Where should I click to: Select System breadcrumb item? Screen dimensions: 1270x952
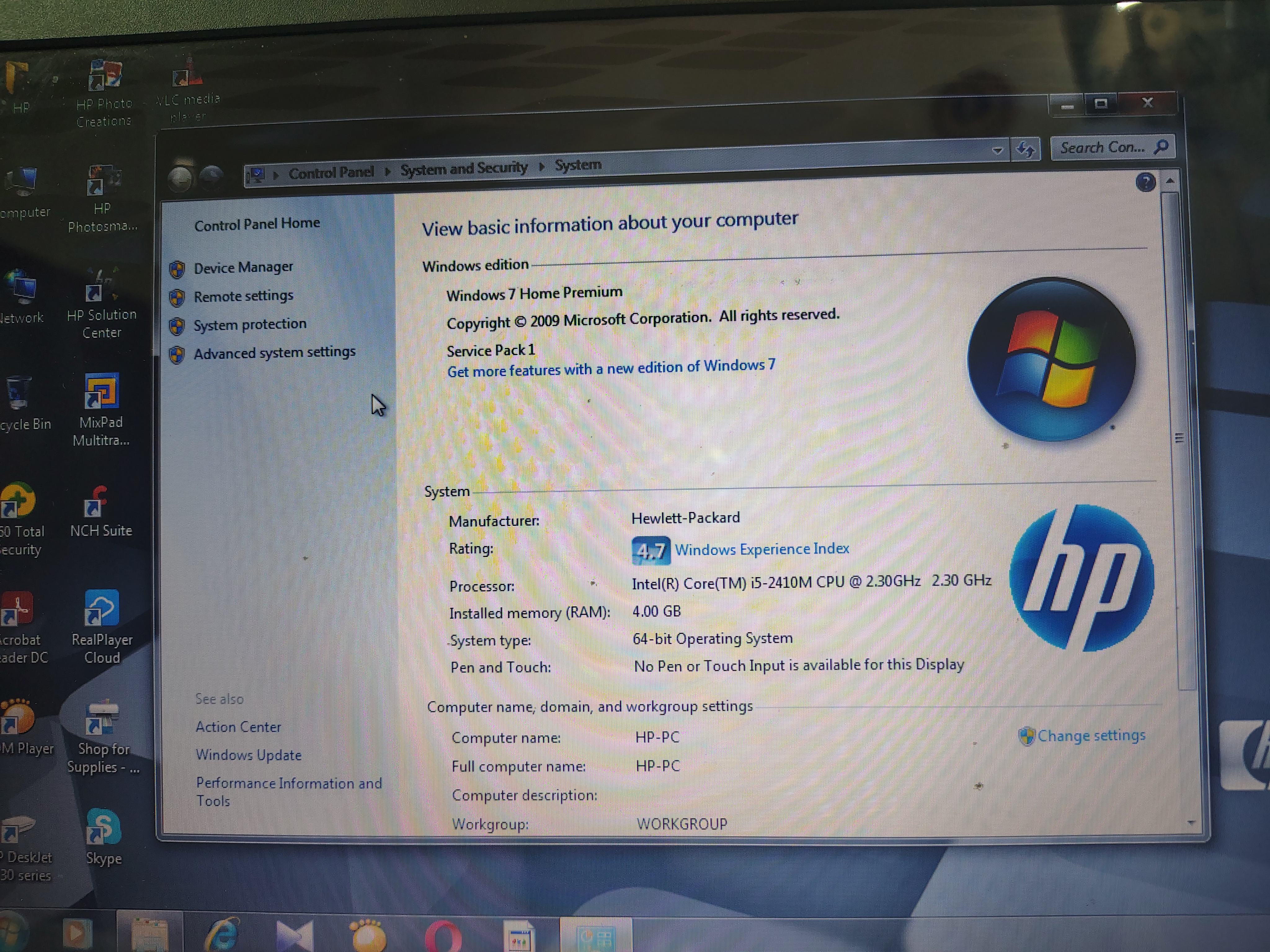578,165
